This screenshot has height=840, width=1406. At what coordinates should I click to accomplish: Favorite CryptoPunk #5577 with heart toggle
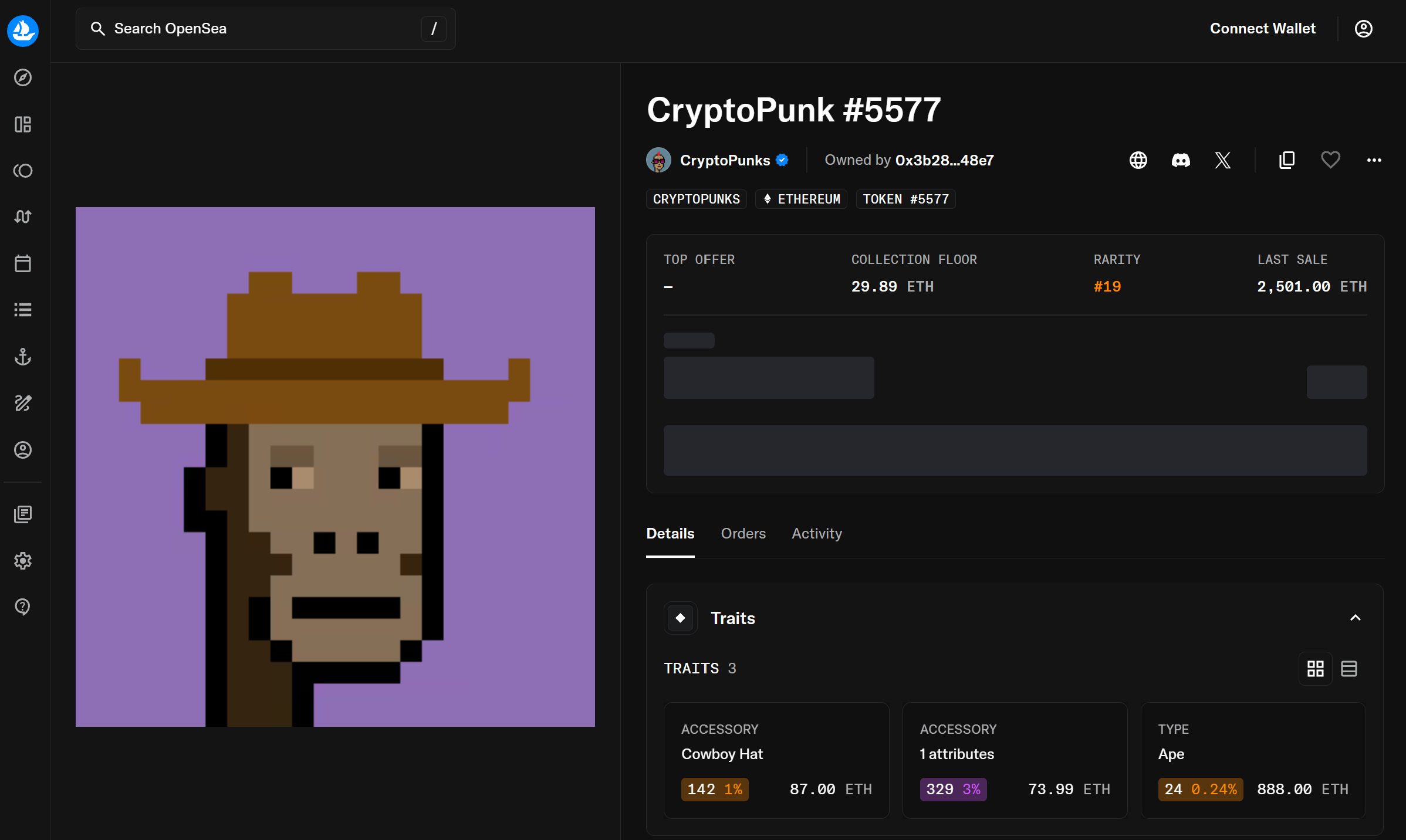click(x=1330, y=160)
